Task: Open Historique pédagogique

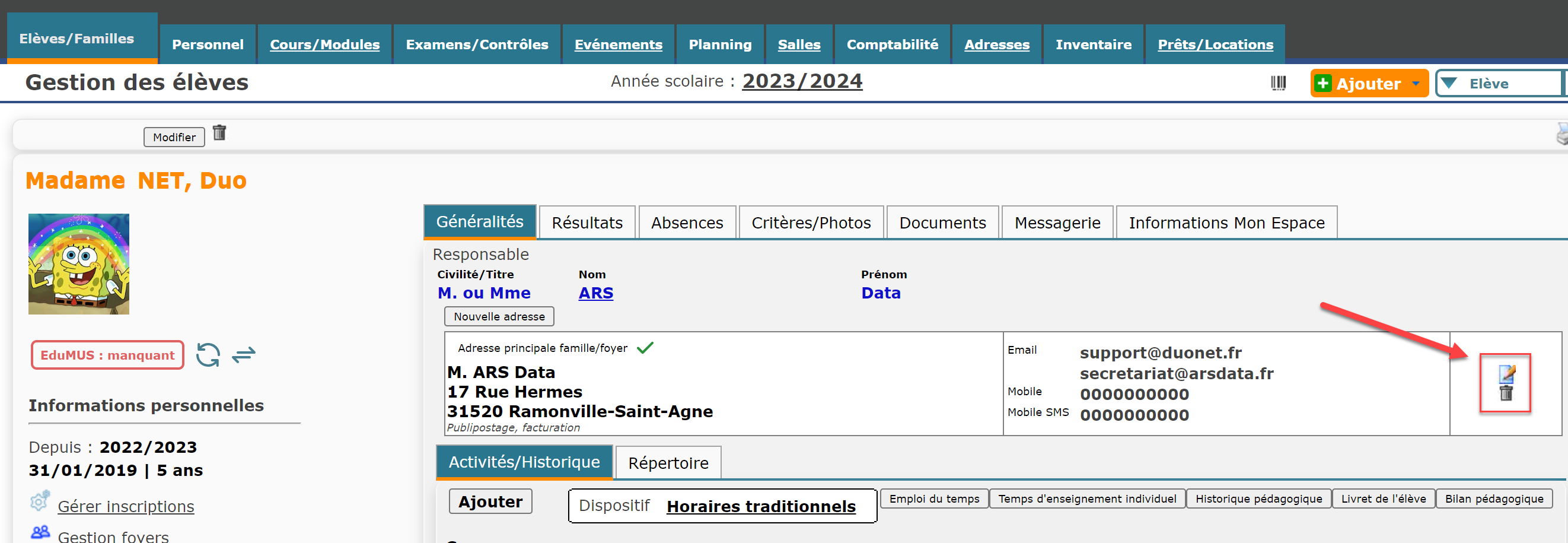Action: 1258,498
